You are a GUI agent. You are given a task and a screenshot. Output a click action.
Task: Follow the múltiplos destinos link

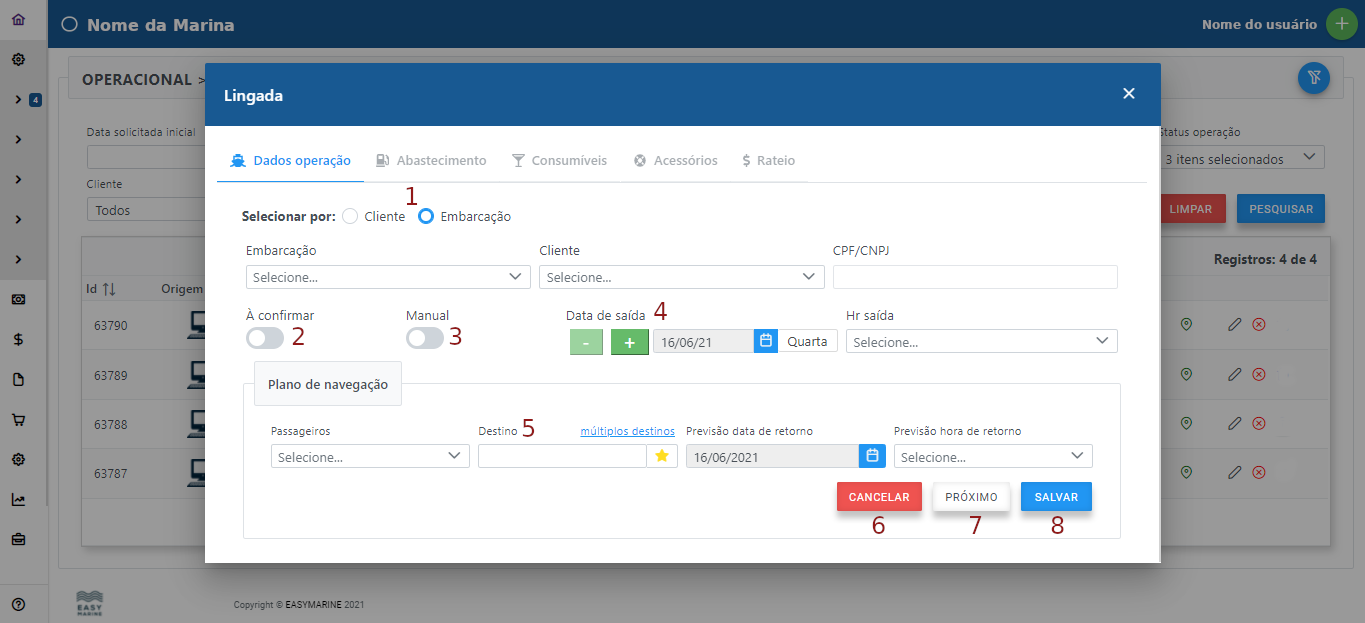tap(627, 431)
